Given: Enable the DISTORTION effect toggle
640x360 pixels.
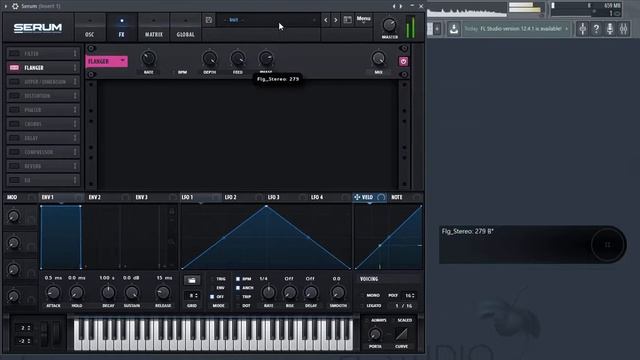Looking at the screenshot, I should coord(14,96).
